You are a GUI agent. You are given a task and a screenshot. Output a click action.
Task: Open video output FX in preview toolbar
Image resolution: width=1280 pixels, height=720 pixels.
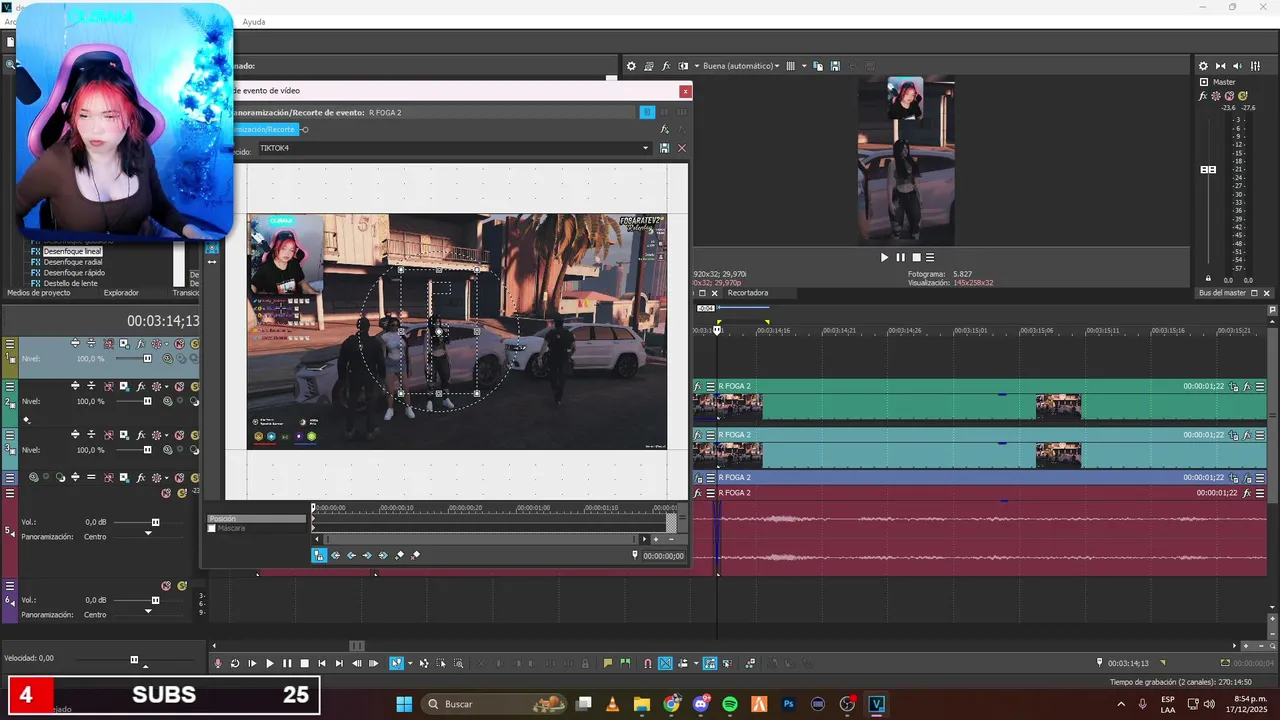(666, 66)
